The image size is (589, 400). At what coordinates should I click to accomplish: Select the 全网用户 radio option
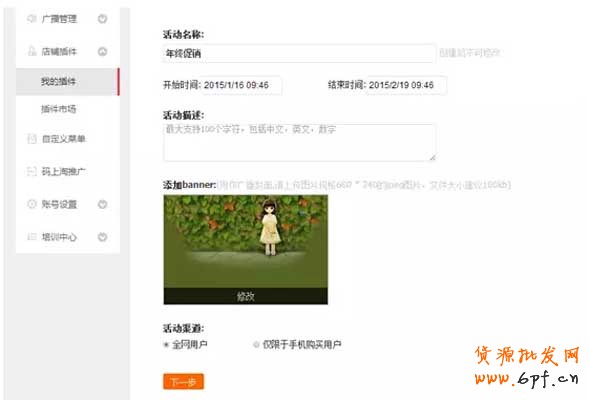pyautogui.click(x=166, y=344)
